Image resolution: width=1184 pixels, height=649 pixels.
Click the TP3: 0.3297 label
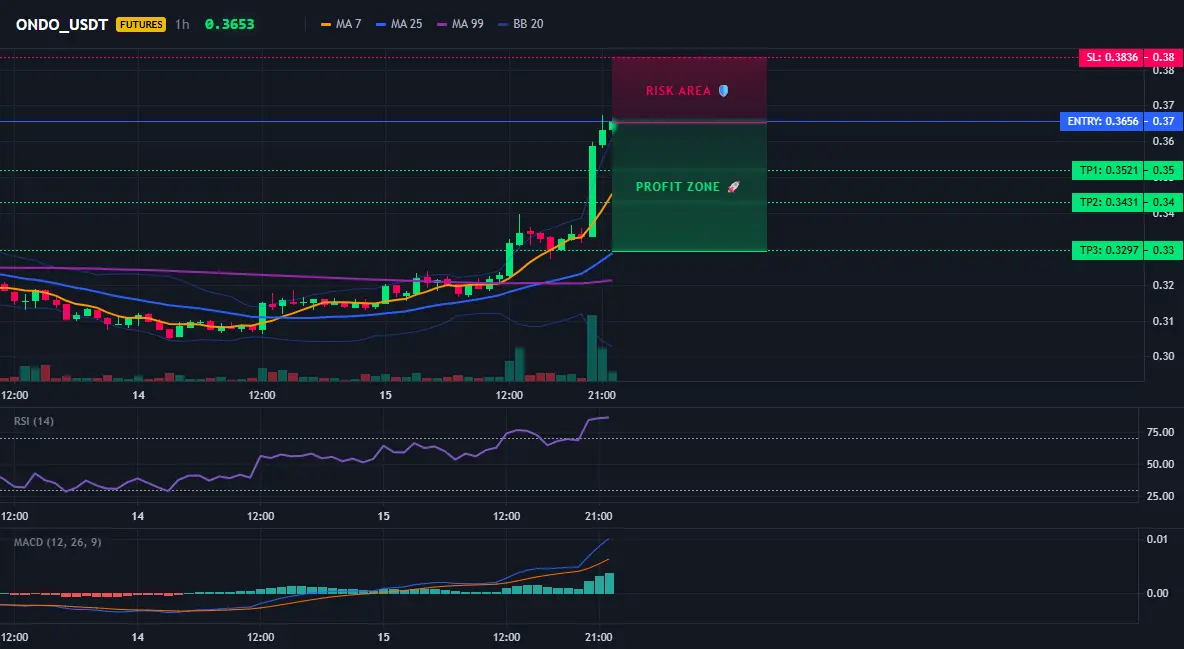(x=1108, y=250)
